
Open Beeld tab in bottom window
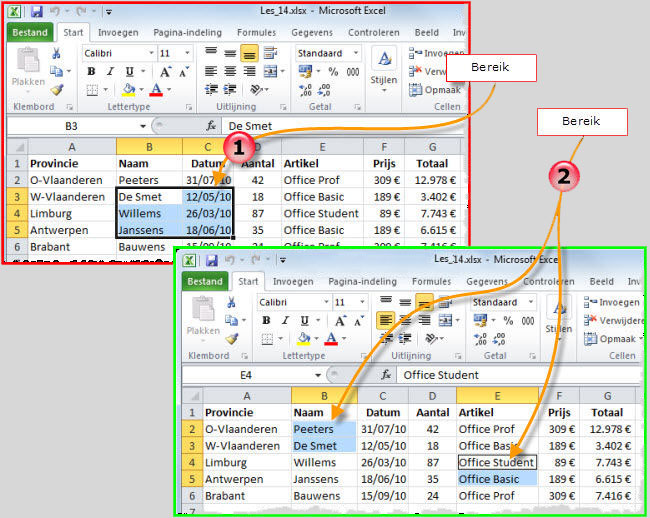coord(601,281)
